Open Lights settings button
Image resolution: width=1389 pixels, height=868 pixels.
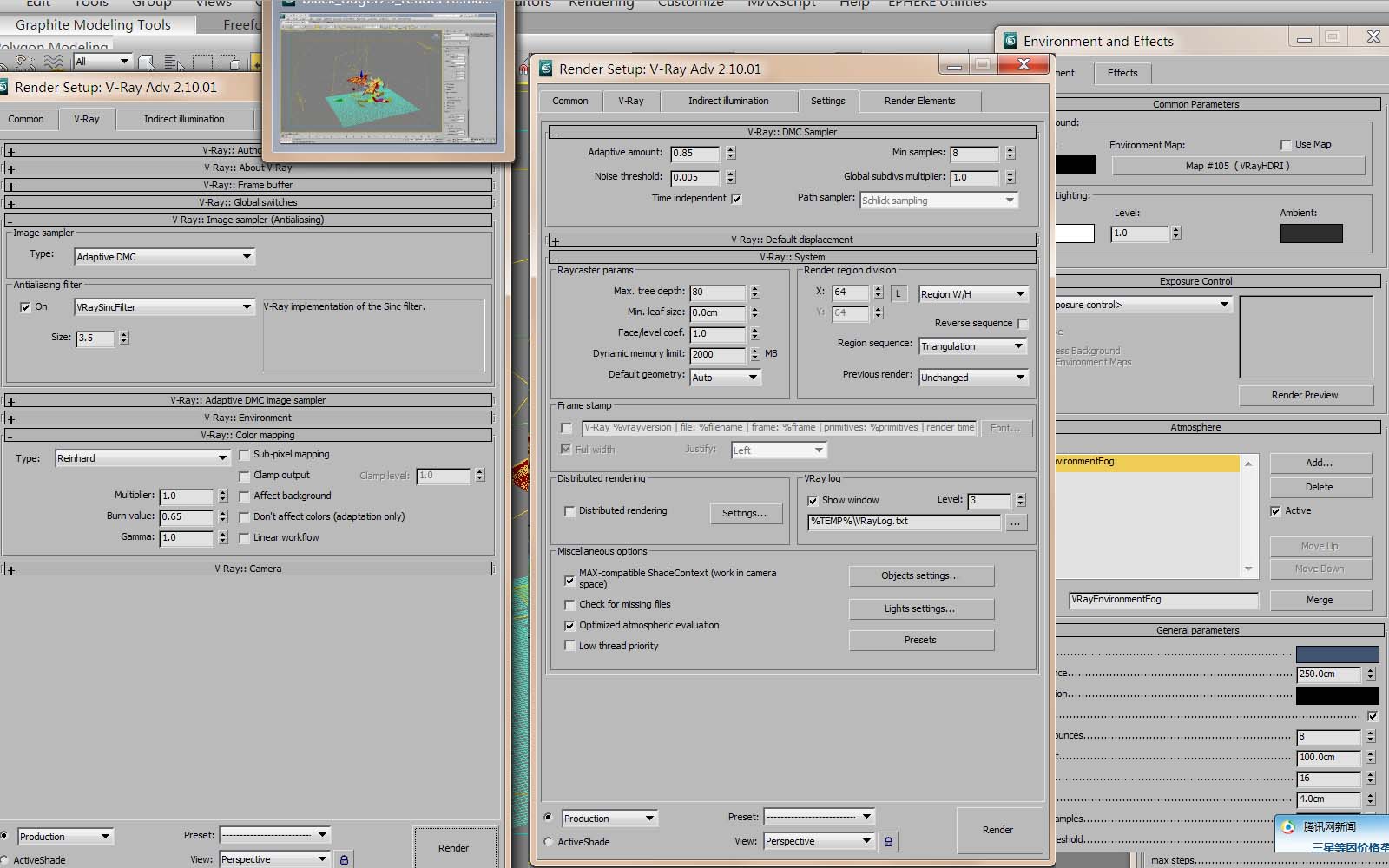(920, 609)
